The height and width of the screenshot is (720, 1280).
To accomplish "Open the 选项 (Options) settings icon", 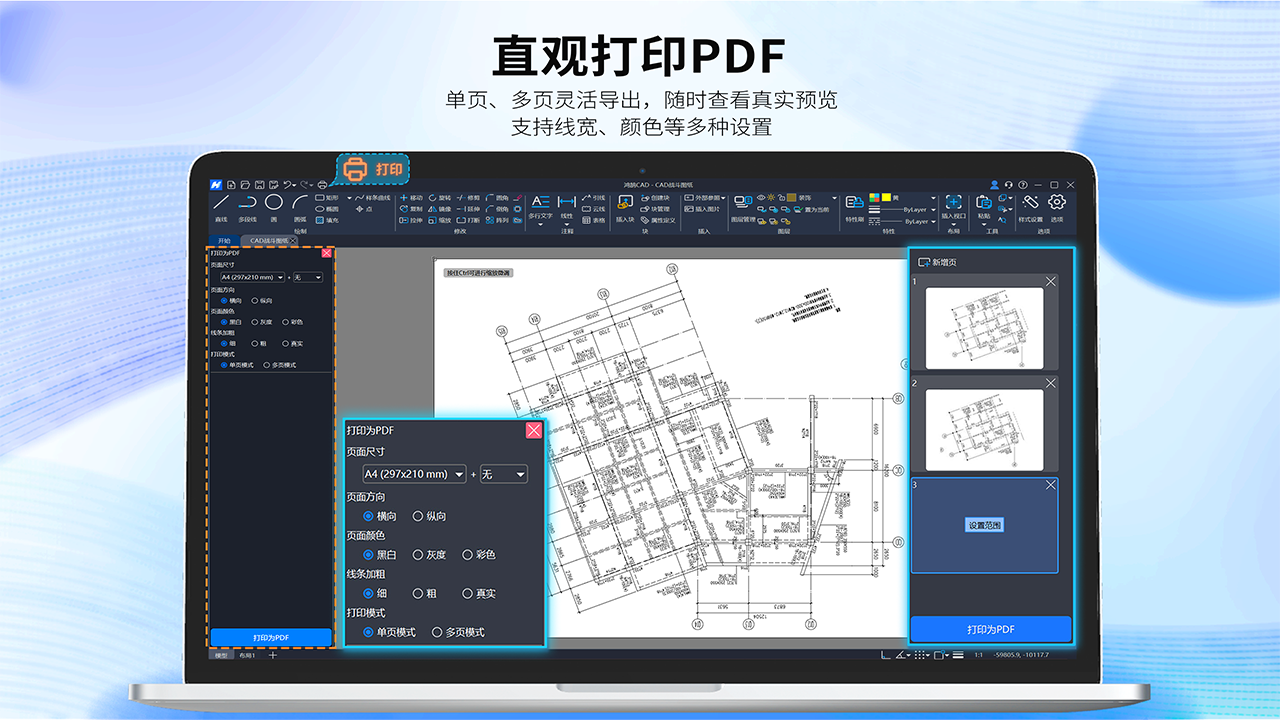I will point(1057,203).
